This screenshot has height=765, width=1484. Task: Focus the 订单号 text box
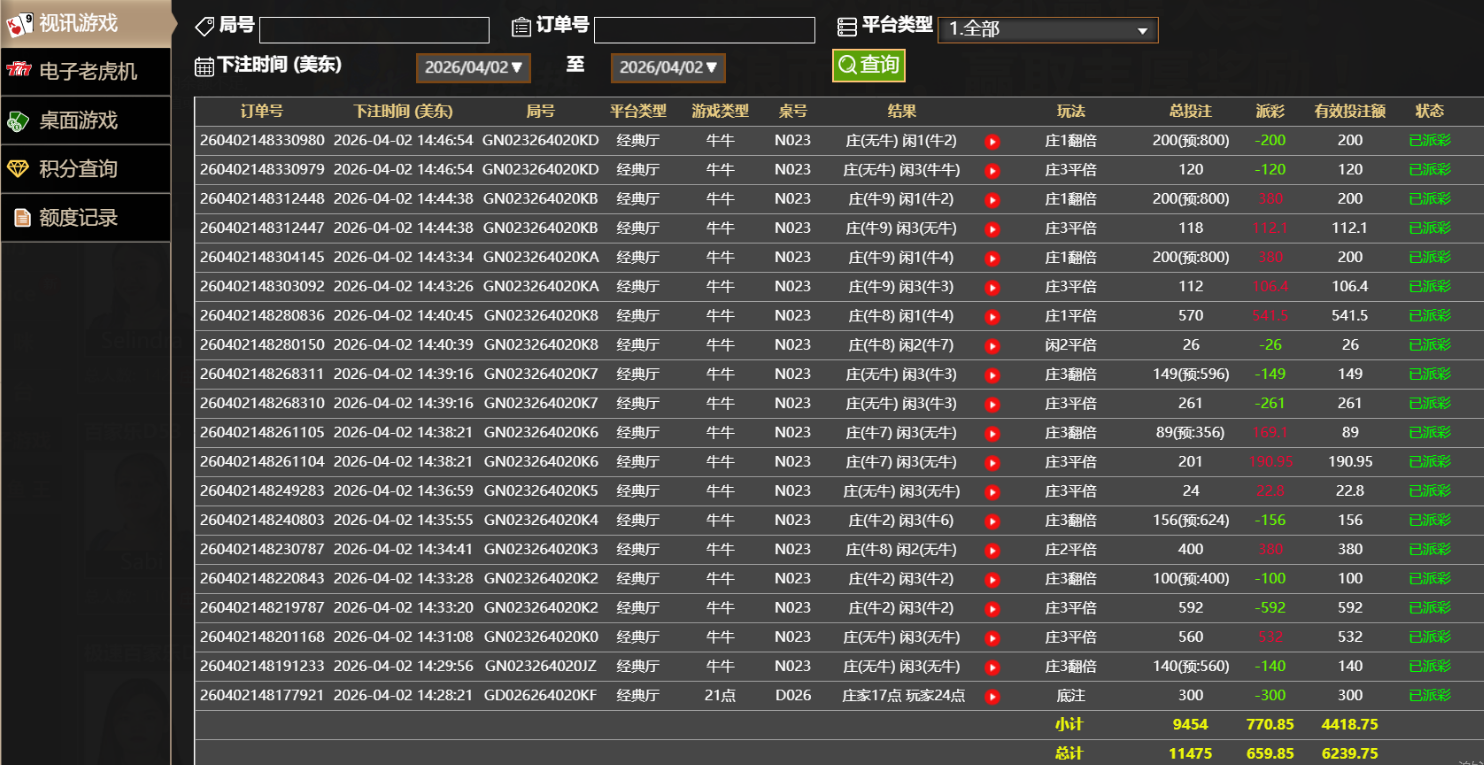tap(704, 30)
